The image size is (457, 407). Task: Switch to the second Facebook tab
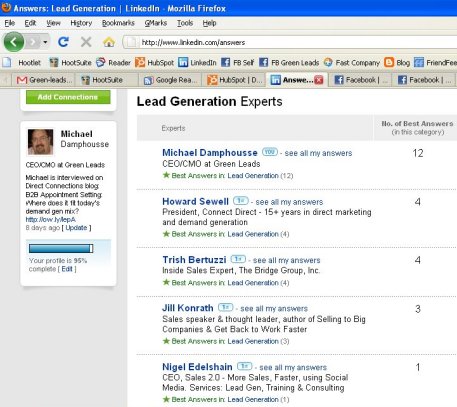pyautogui.click(x=425, y=80)
